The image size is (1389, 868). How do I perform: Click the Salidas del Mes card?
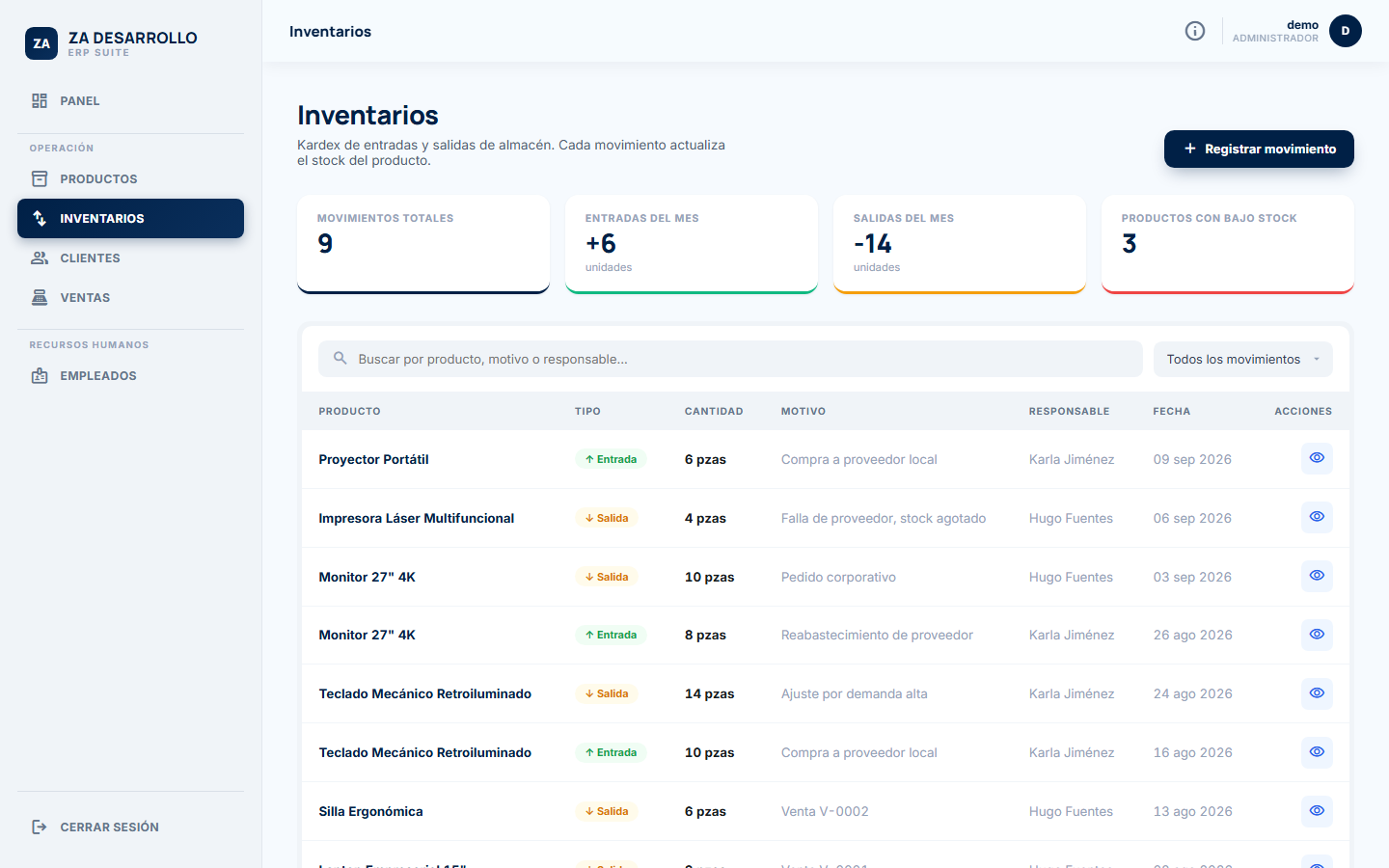(x=960, y=244)
